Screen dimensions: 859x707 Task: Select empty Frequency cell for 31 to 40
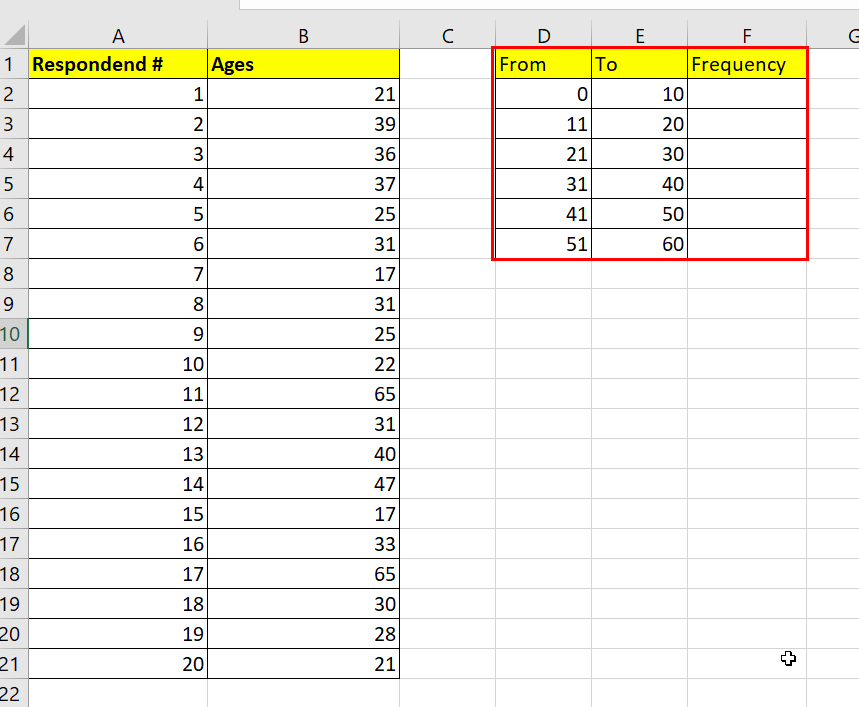[x=747, y=184]
